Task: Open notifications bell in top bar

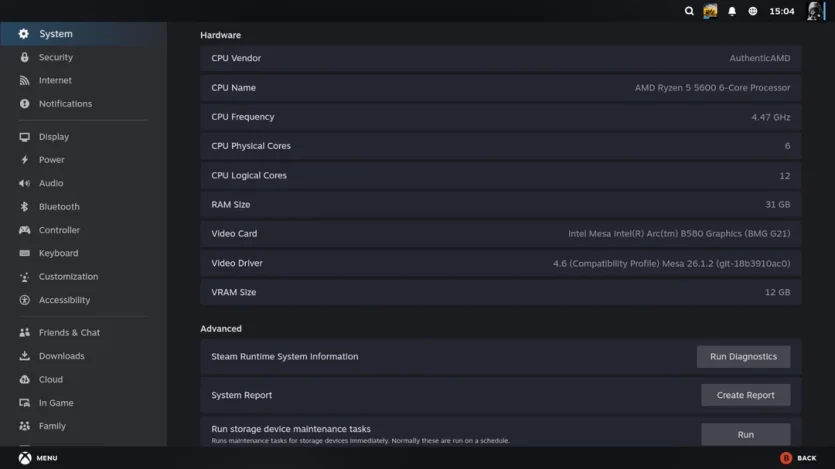Action: click(x=732, y=11)
